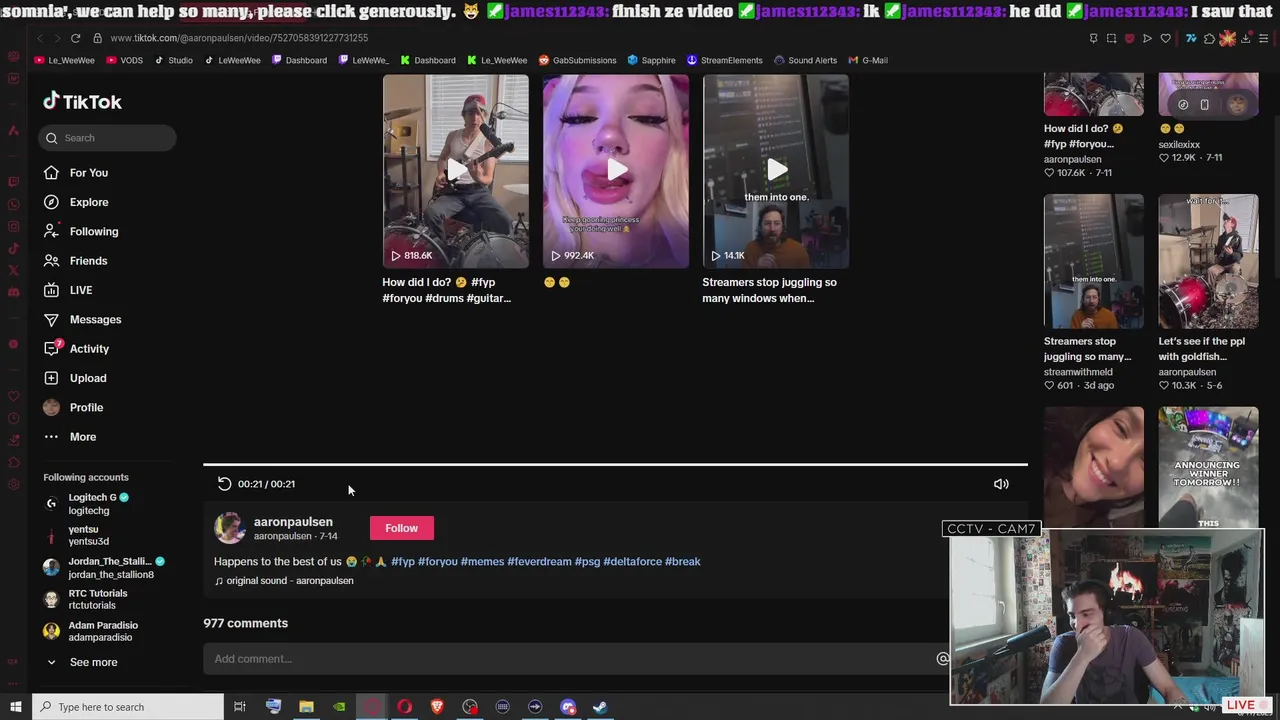
Task: Open the #feverdream hashtag
Action: [539, 562]
